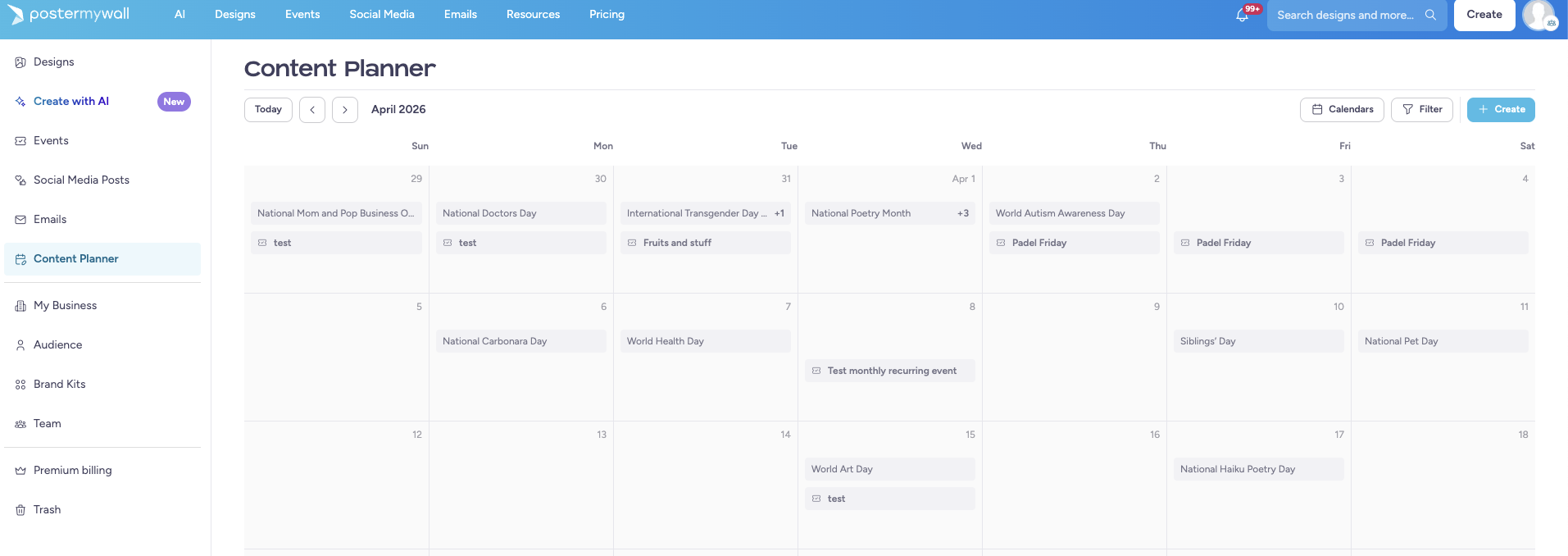The height and width of the screenshot is (556, 1568).
Task: Open the test event on March 29
Action: coord(336,243)
